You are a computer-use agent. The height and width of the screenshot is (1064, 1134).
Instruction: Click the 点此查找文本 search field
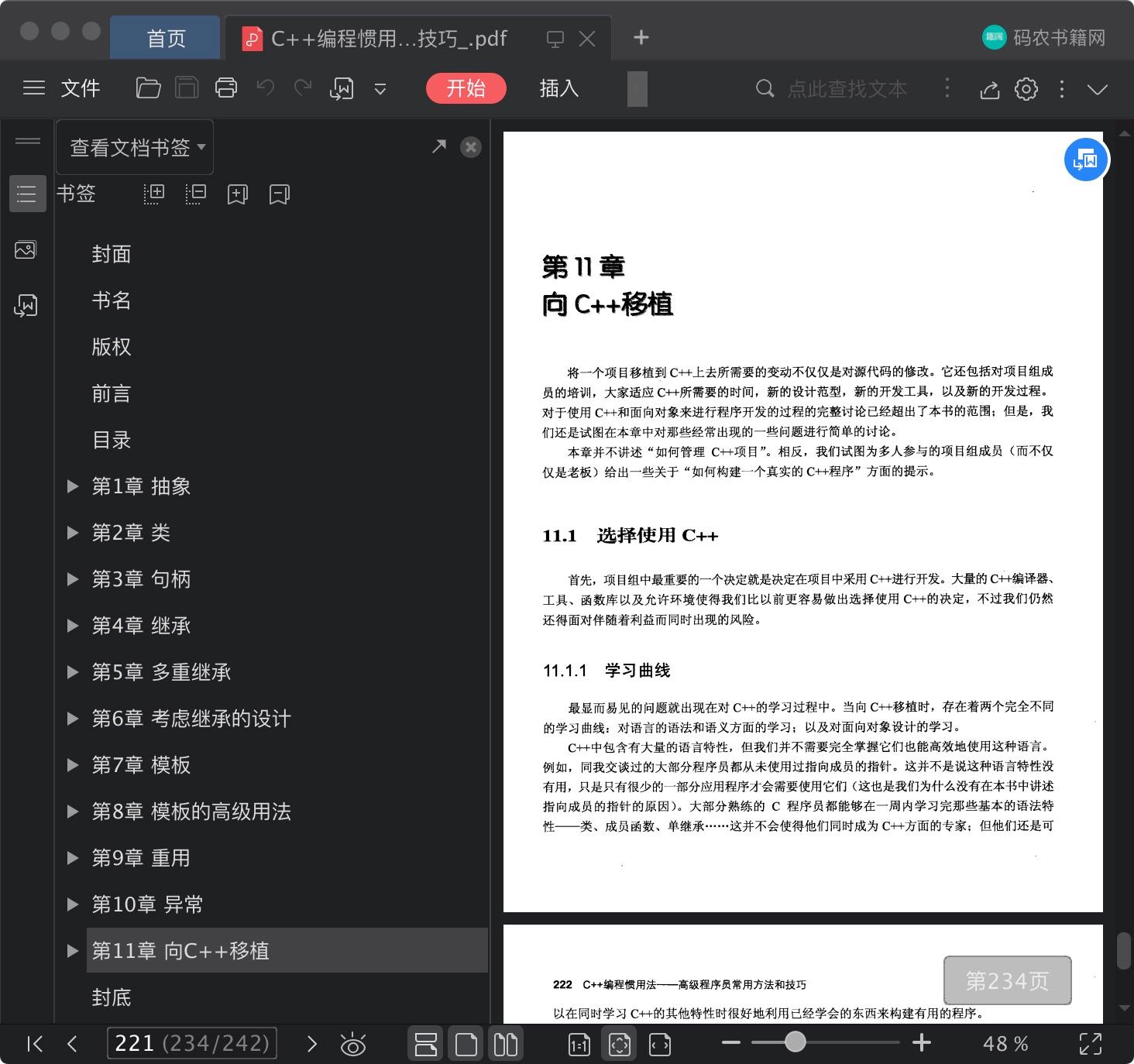(847, 89)
